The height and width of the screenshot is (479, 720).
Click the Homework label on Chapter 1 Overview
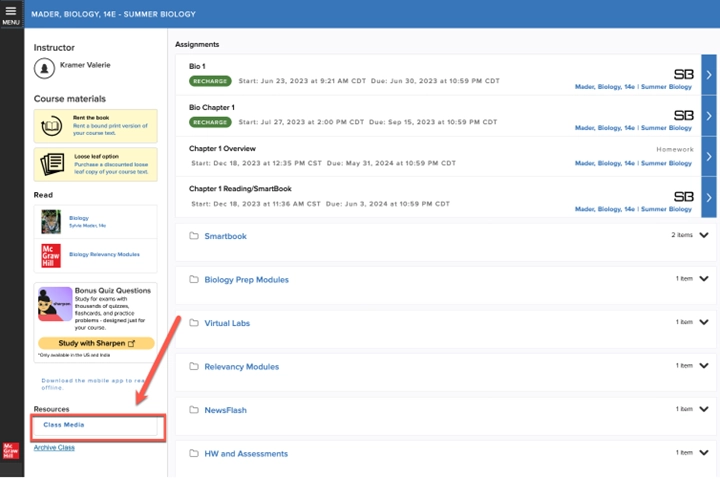[675, 150]
